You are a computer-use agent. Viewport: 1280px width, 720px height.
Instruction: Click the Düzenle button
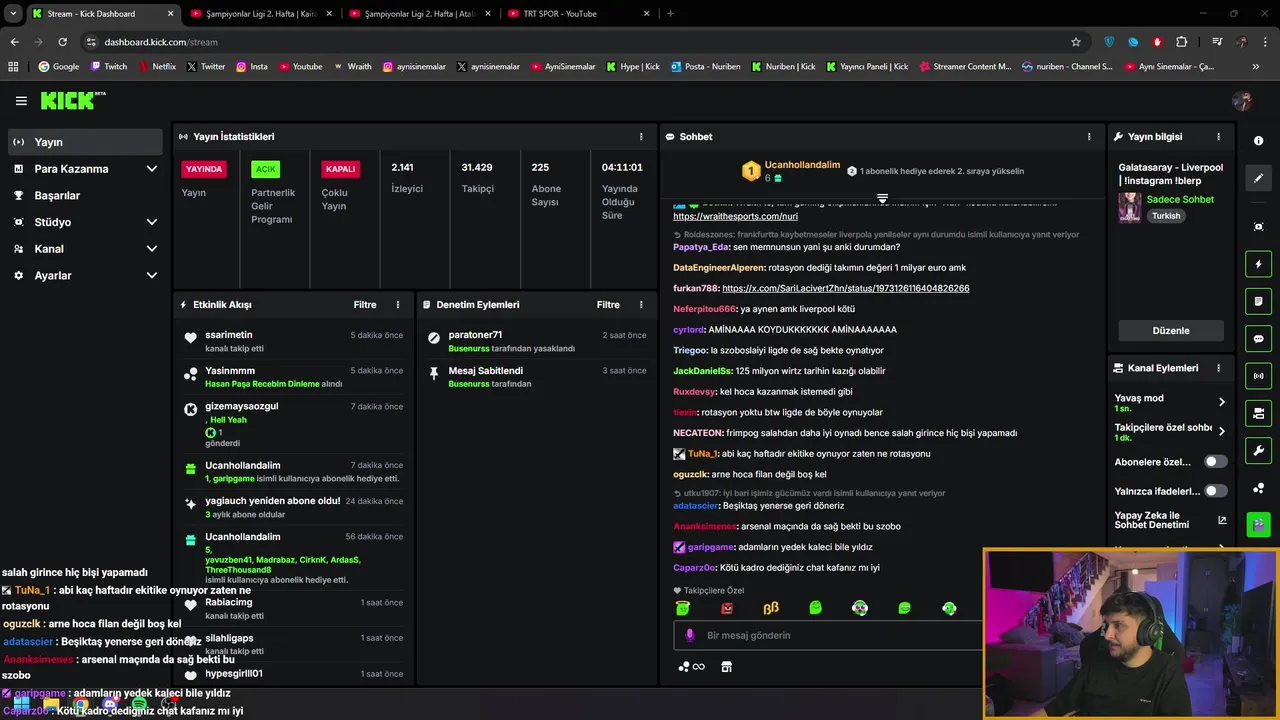point(1171,331)
